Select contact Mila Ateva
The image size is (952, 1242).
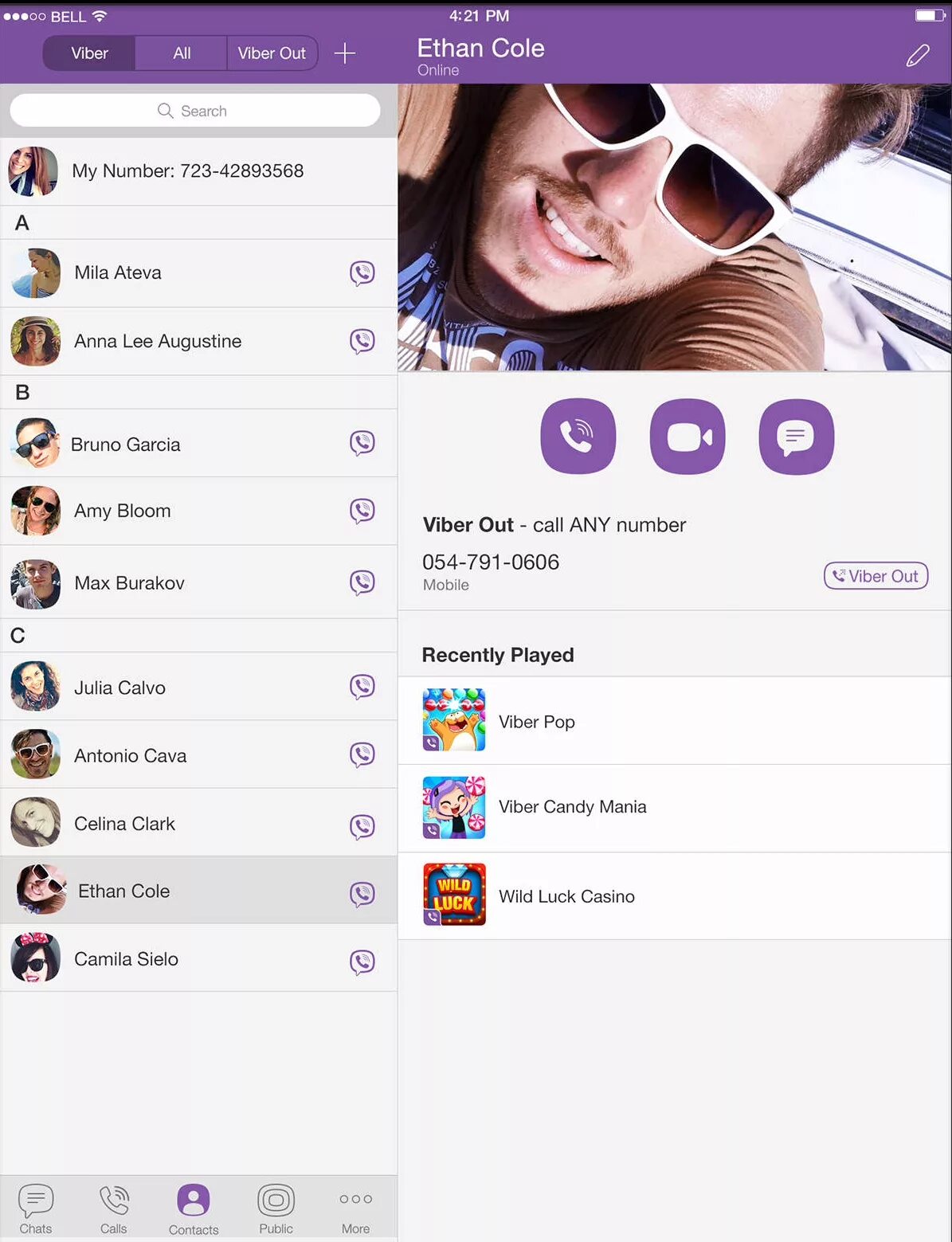pyautogui.click(x=199, y=273)
